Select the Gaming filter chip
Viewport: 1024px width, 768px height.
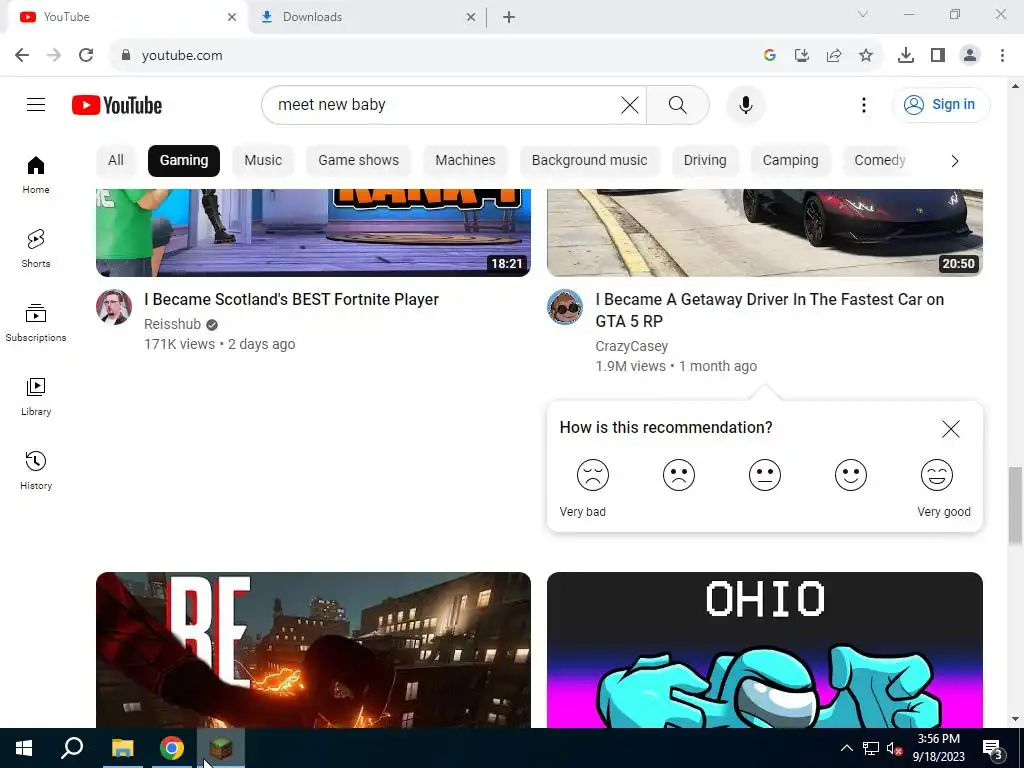pyautogui.click(x=184, y=161)
